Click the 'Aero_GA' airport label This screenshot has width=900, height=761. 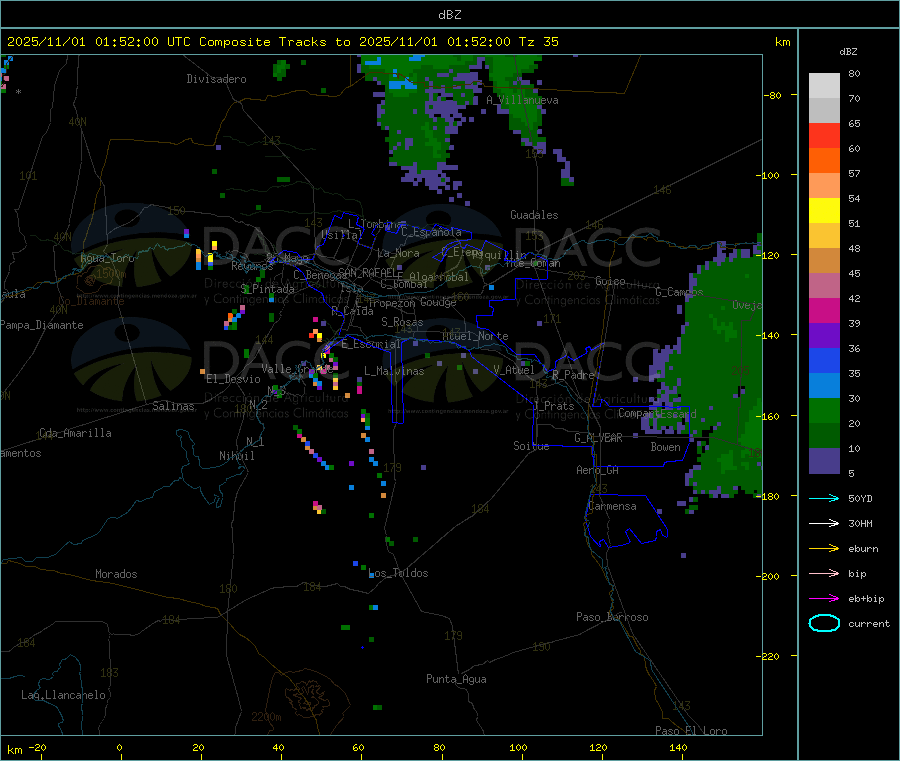598,470
